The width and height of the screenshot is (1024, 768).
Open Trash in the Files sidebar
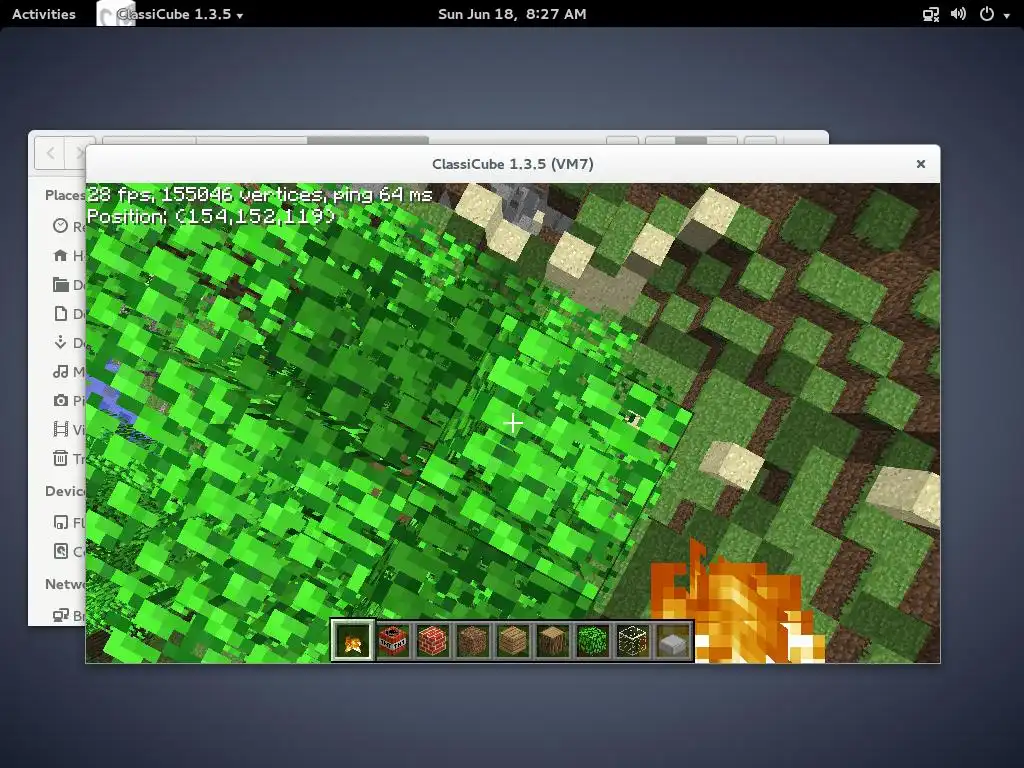pyautogui.click(x=68, y=458)
